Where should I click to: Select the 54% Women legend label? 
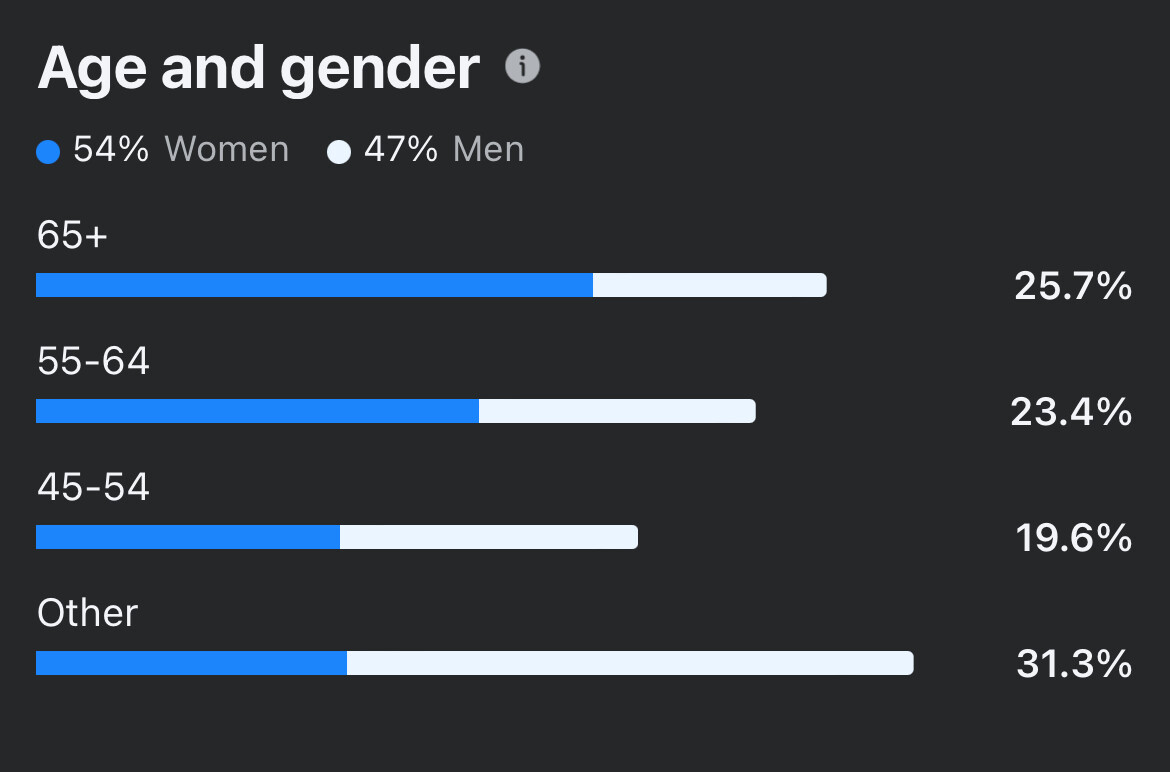181,150
